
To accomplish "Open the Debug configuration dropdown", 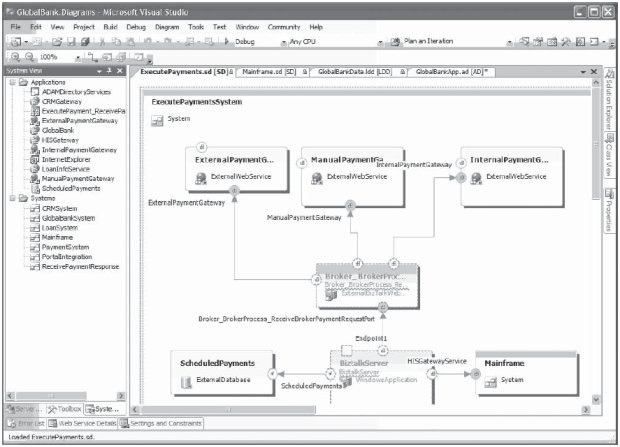I will point(283,42).
